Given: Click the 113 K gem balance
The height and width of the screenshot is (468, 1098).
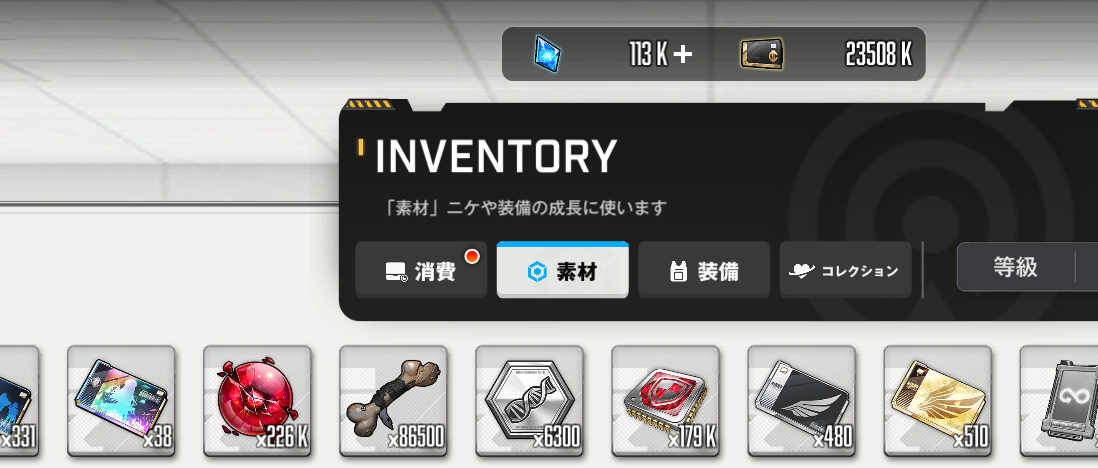Looking at the screenshot, I should (648, 55).
